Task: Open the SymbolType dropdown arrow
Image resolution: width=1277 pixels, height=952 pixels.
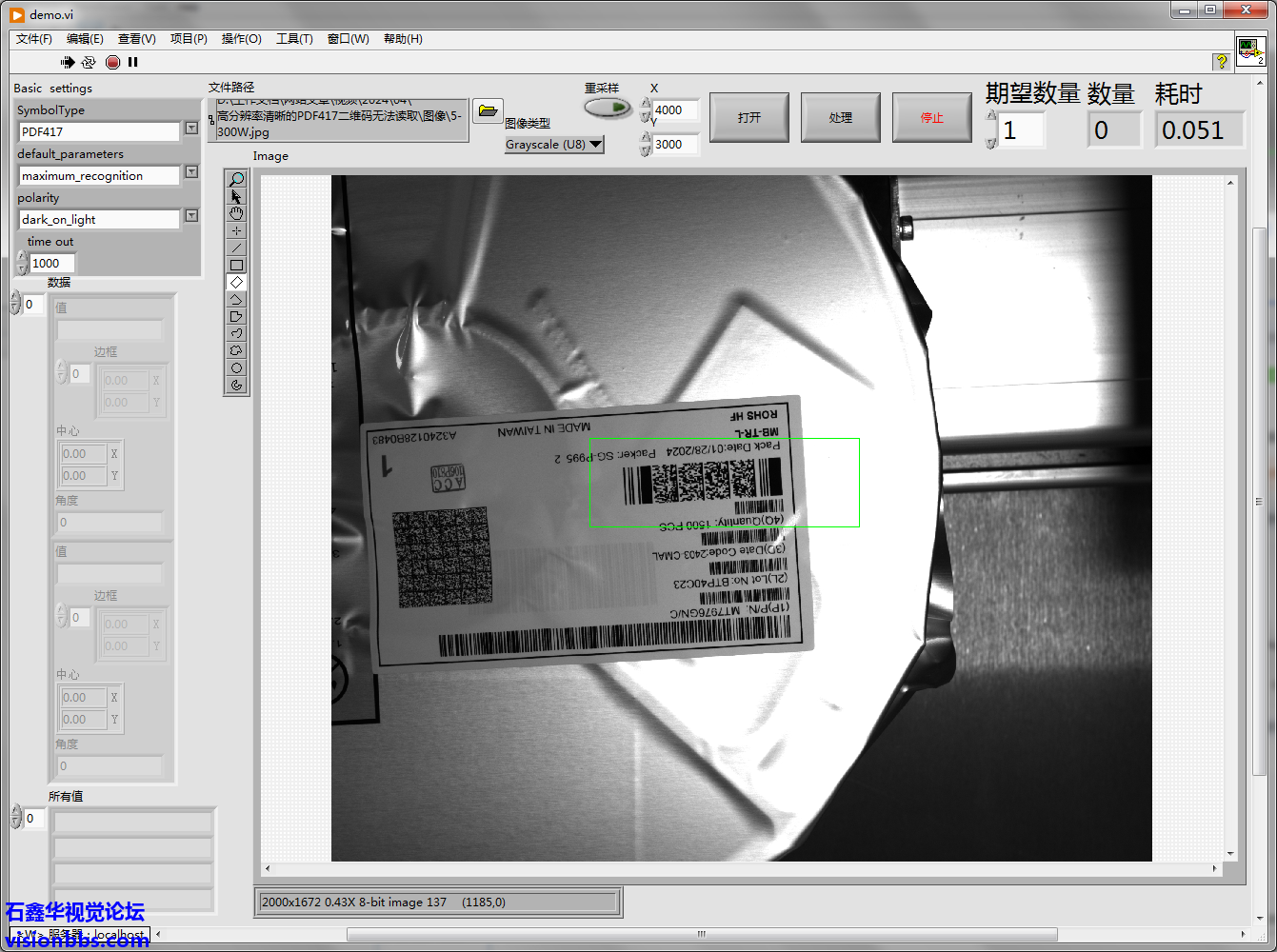Action: [x=191, y=129]
